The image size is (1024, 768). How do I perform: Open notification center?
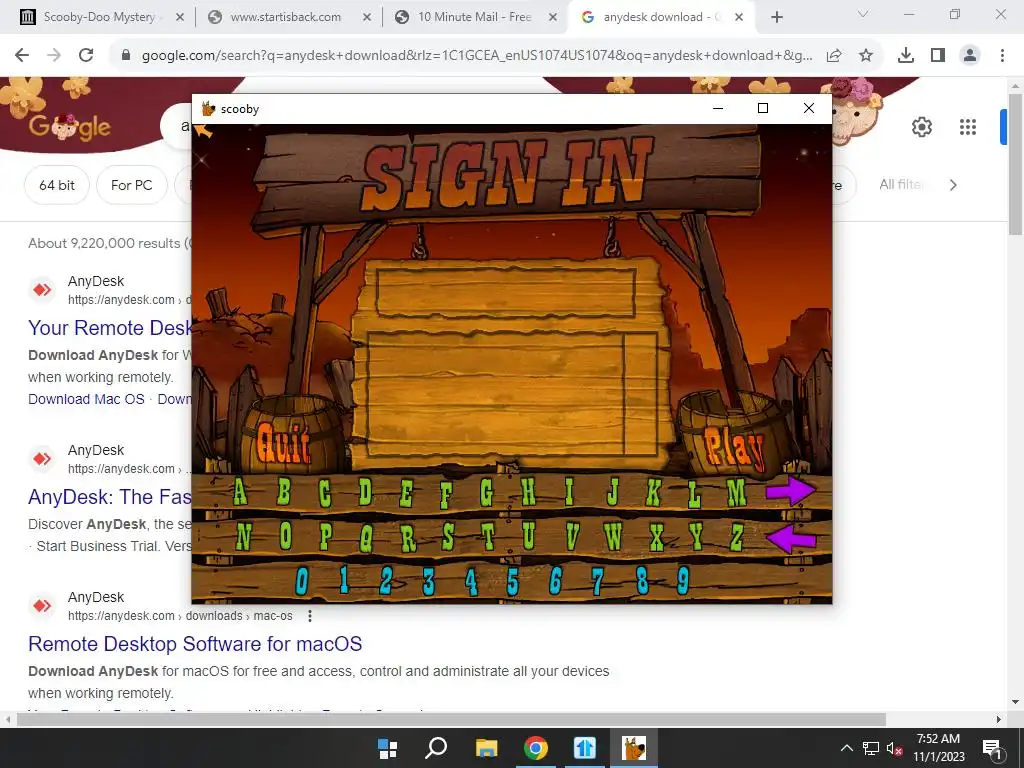(x=992, y=748)
